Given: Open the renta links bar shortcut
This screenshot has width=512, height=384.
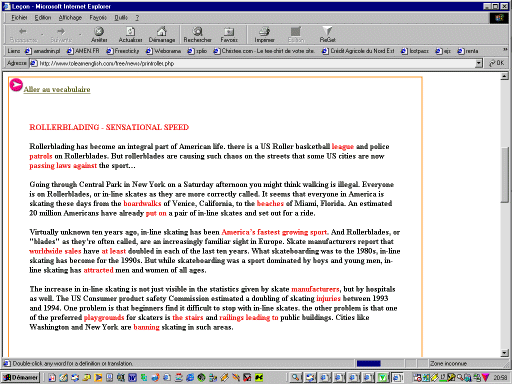Looking at the screenshot, I should pos(468,51).
